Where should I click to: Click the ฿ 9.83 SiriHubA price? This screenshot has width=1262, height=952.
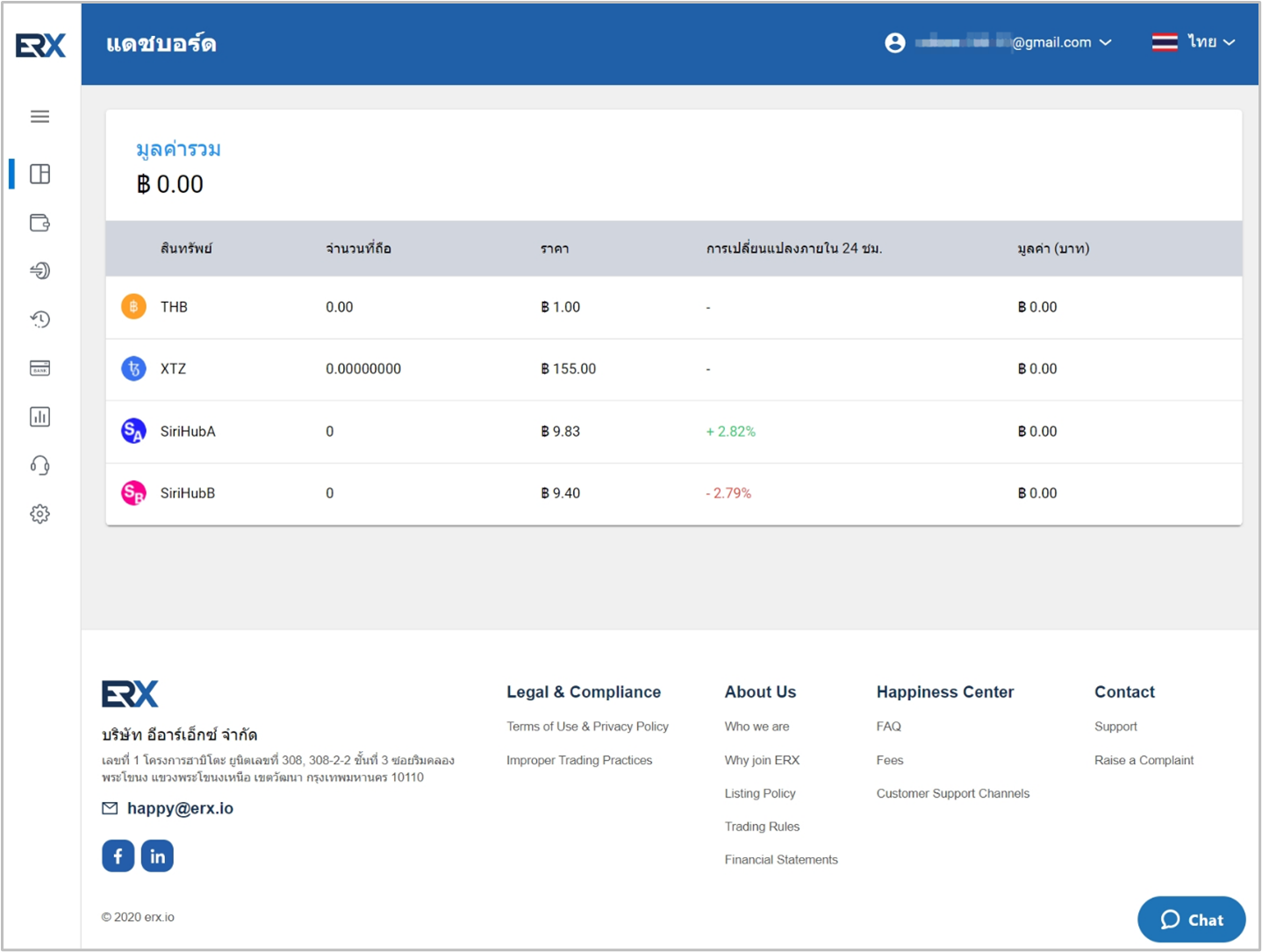(x=560, y=431)
